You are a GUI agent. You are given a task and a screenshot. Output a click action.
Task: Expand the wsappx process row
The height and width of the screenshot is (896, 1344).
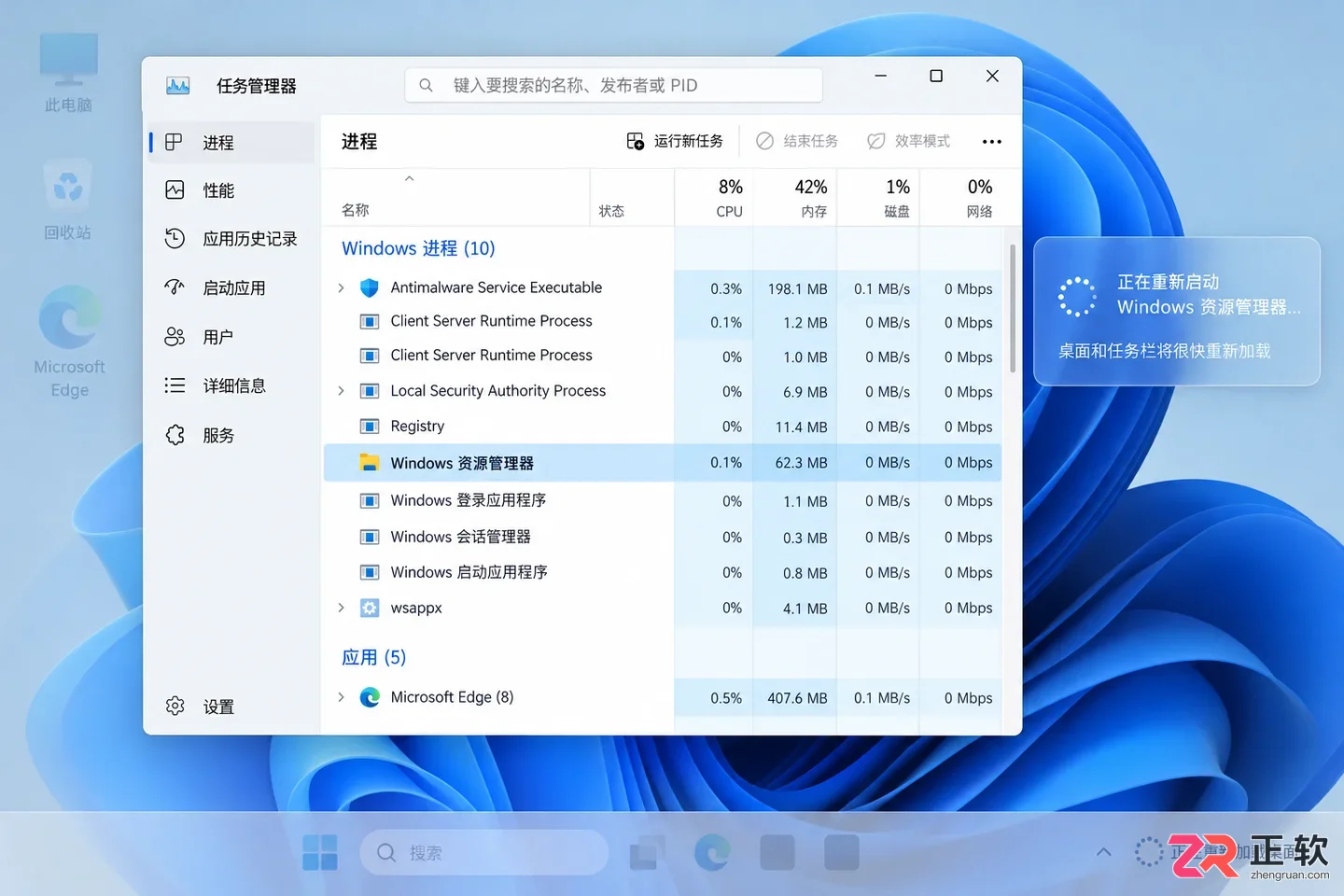pyautogui.click(x=341, y=608)
